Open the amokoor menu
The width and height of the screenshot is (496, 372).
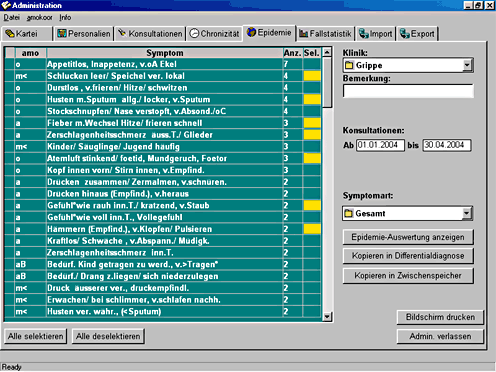tap(39, 17)
